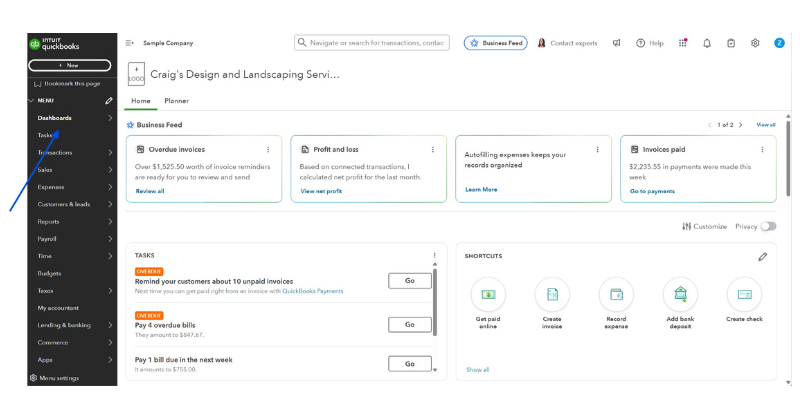800x419 pixels.
Task: Expand the Sales submenu arrow
Action: [x=110, y=170]
